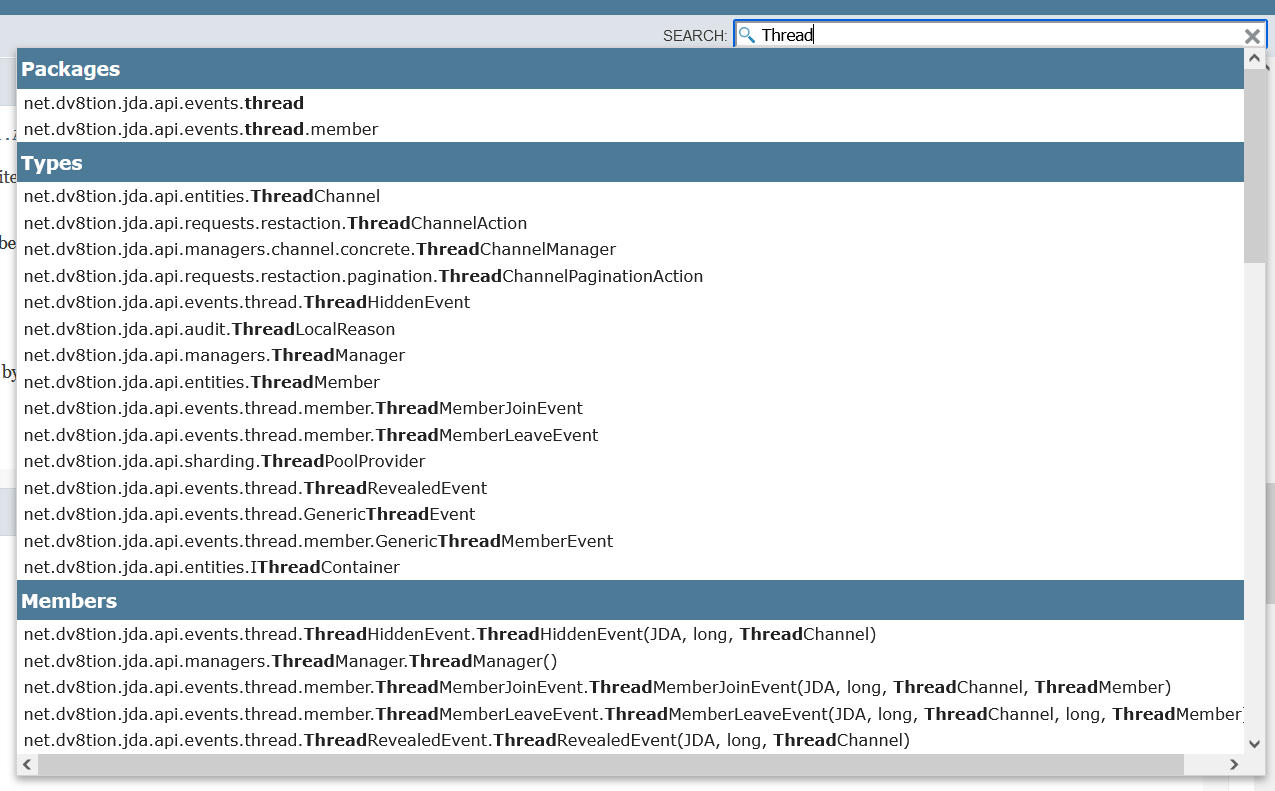1275x791 pixels.
Task: Open the ThreadLocalReason audit type
Action: [x=209, y=329]
